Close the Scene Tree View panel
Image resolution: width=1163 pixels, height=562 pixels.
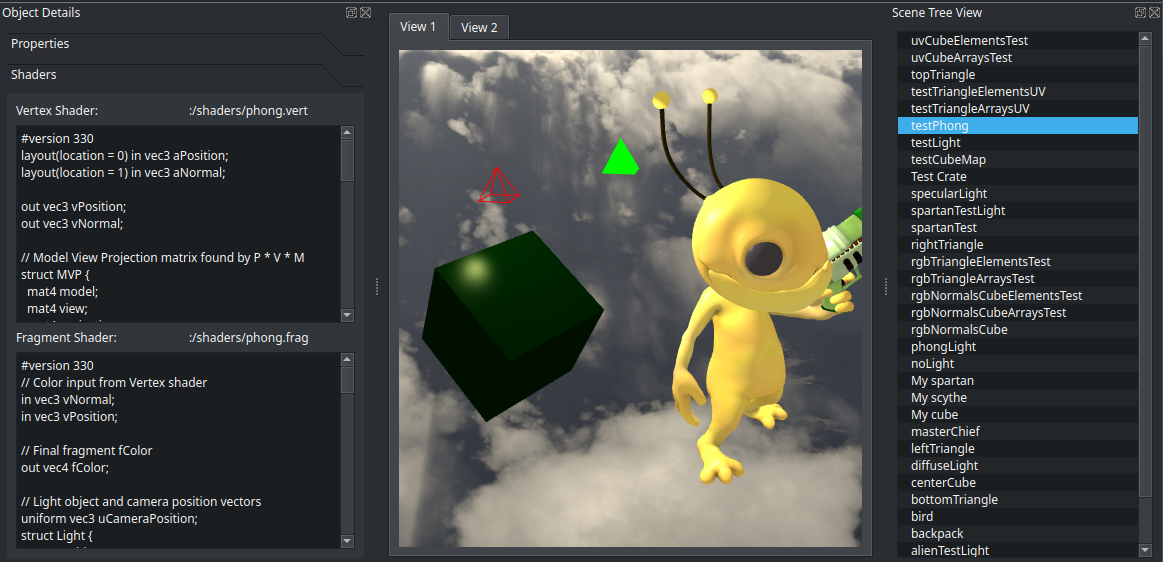(1154, 13)
